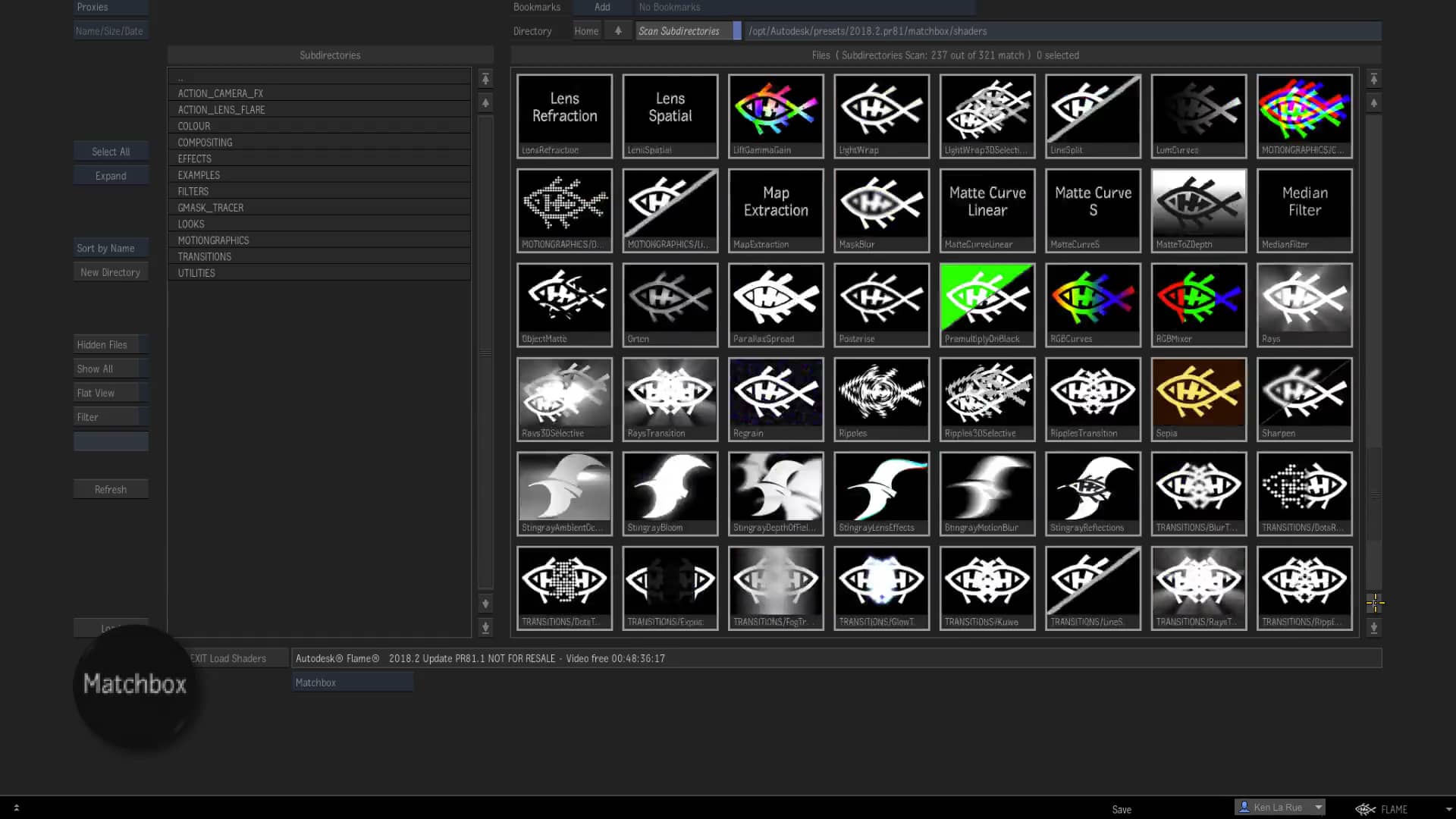This screenshot has width=1456, height=819.
Task: Toggle the Show All option
Action: [x=111, y=369]
